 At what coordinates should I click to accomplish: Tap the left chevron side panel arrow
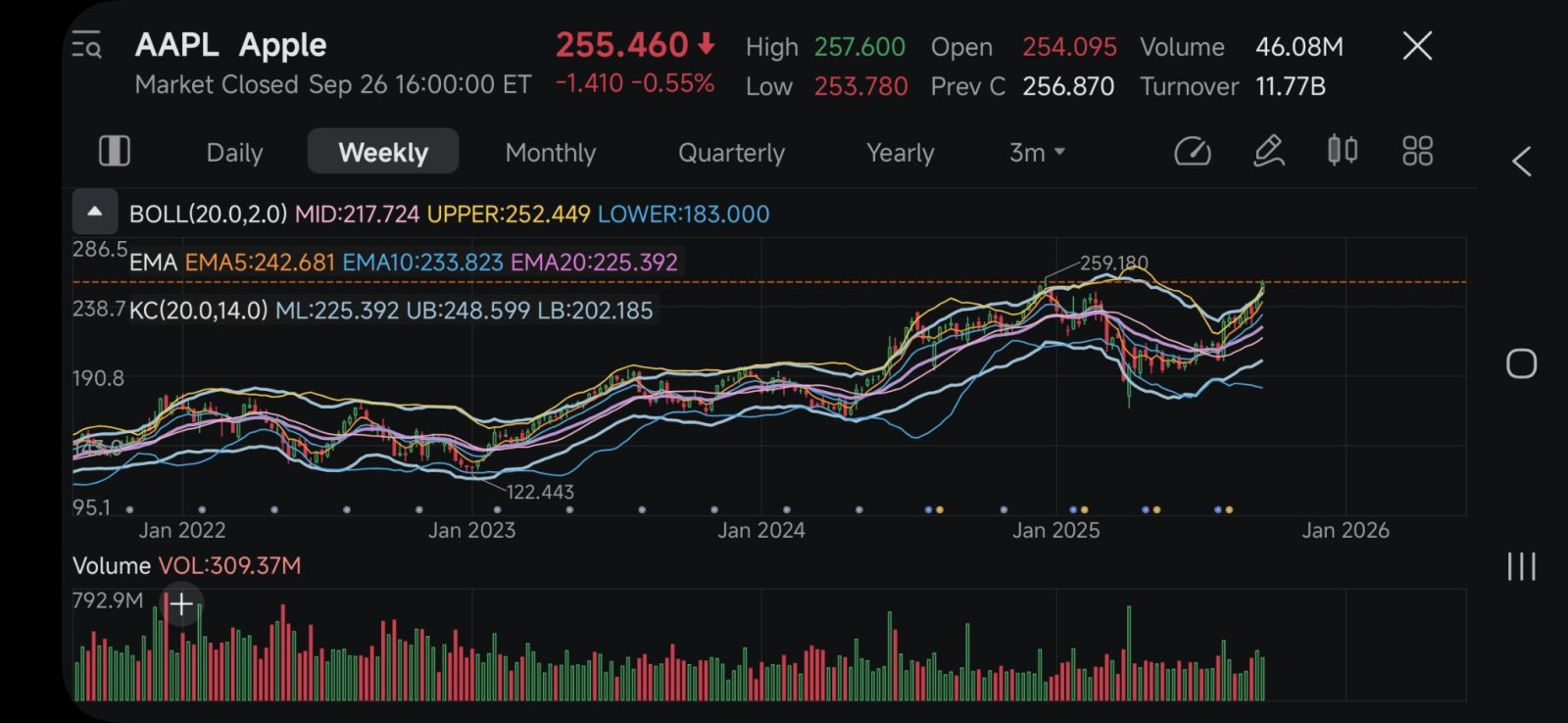[1521, 162]
